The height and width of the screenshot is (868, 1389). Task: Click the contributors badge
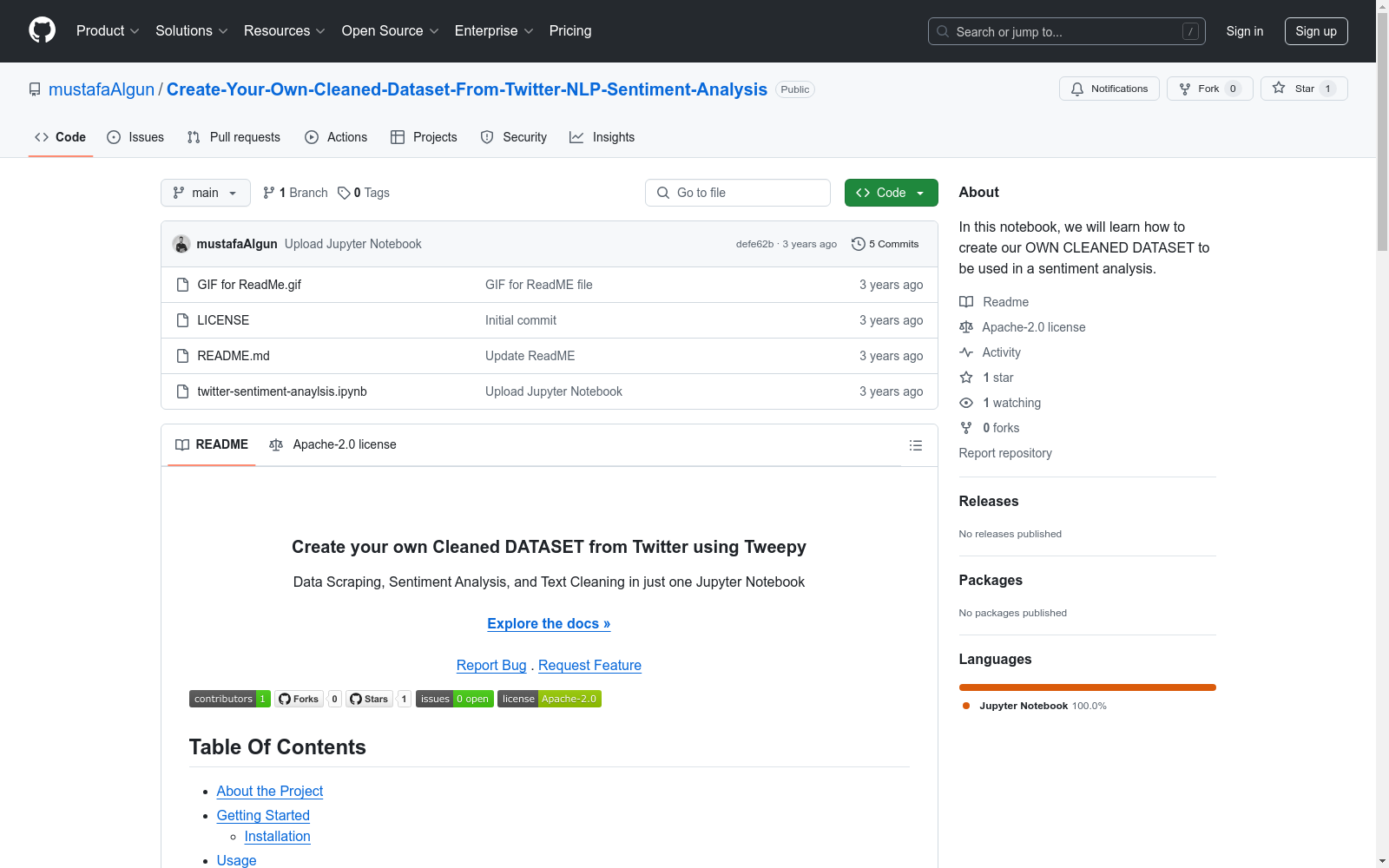(230, 699)
